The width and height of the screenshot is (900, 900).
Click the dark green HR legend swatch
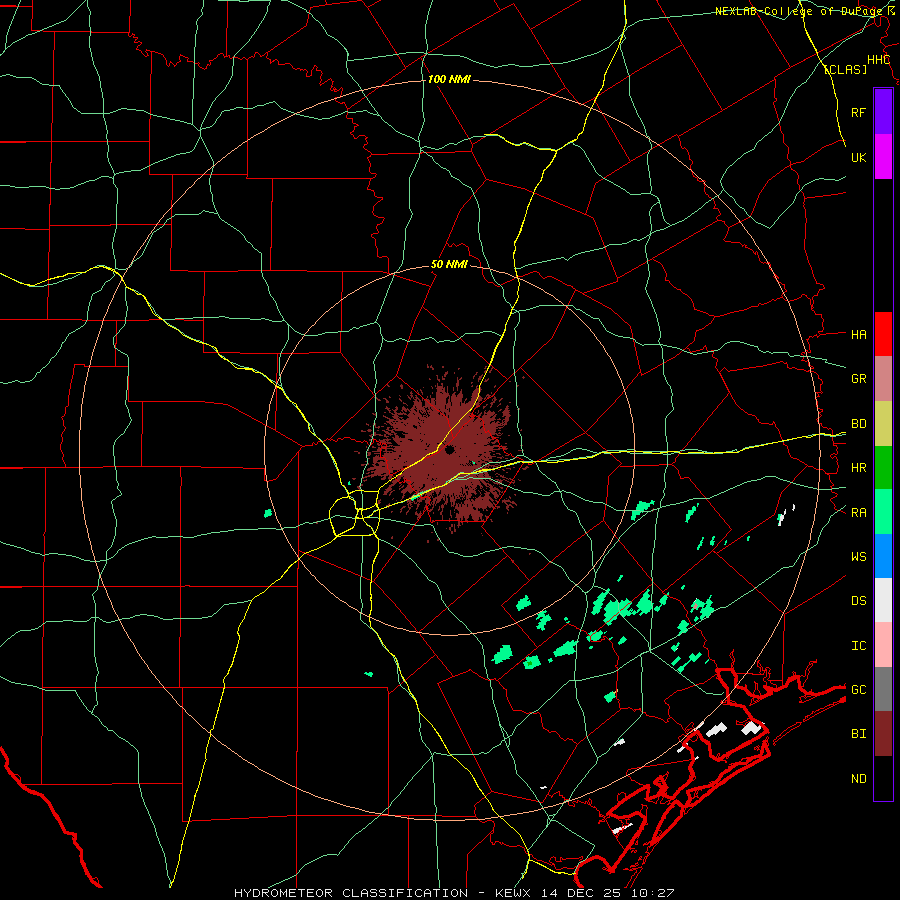pos(883,468)
